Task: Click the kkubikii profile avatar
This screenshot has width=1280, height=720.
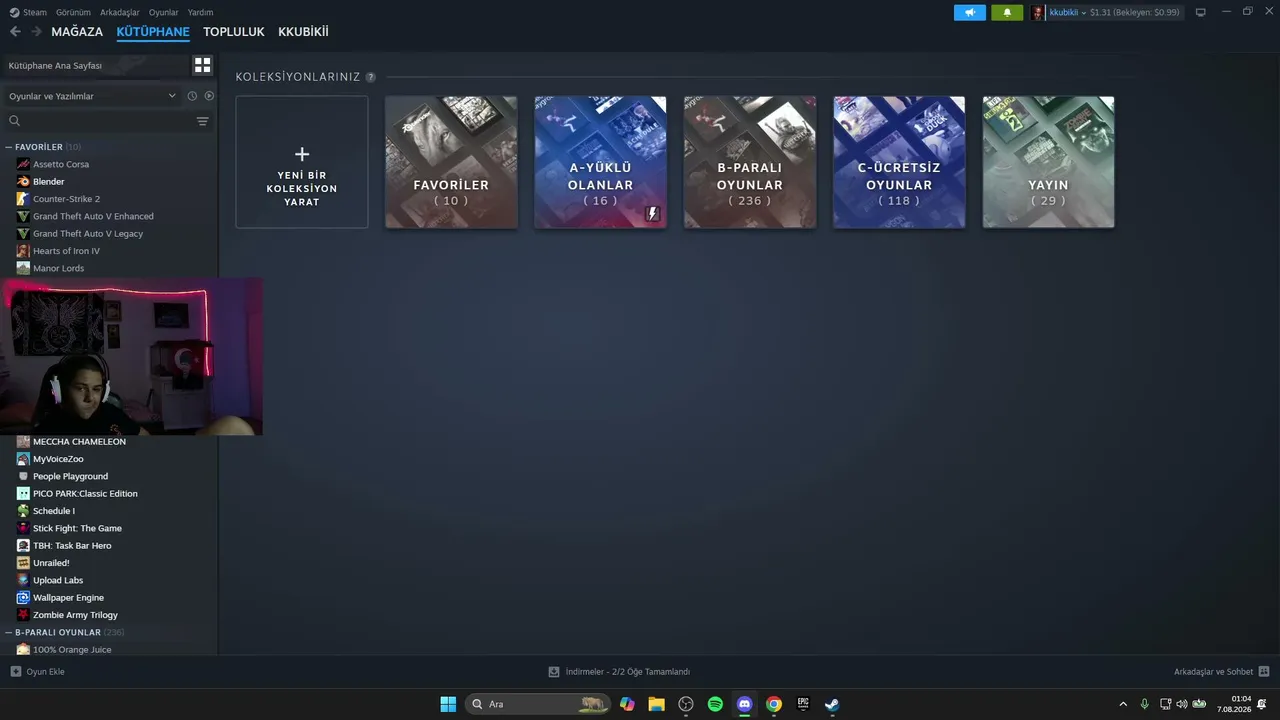Action: [1038, 12]
